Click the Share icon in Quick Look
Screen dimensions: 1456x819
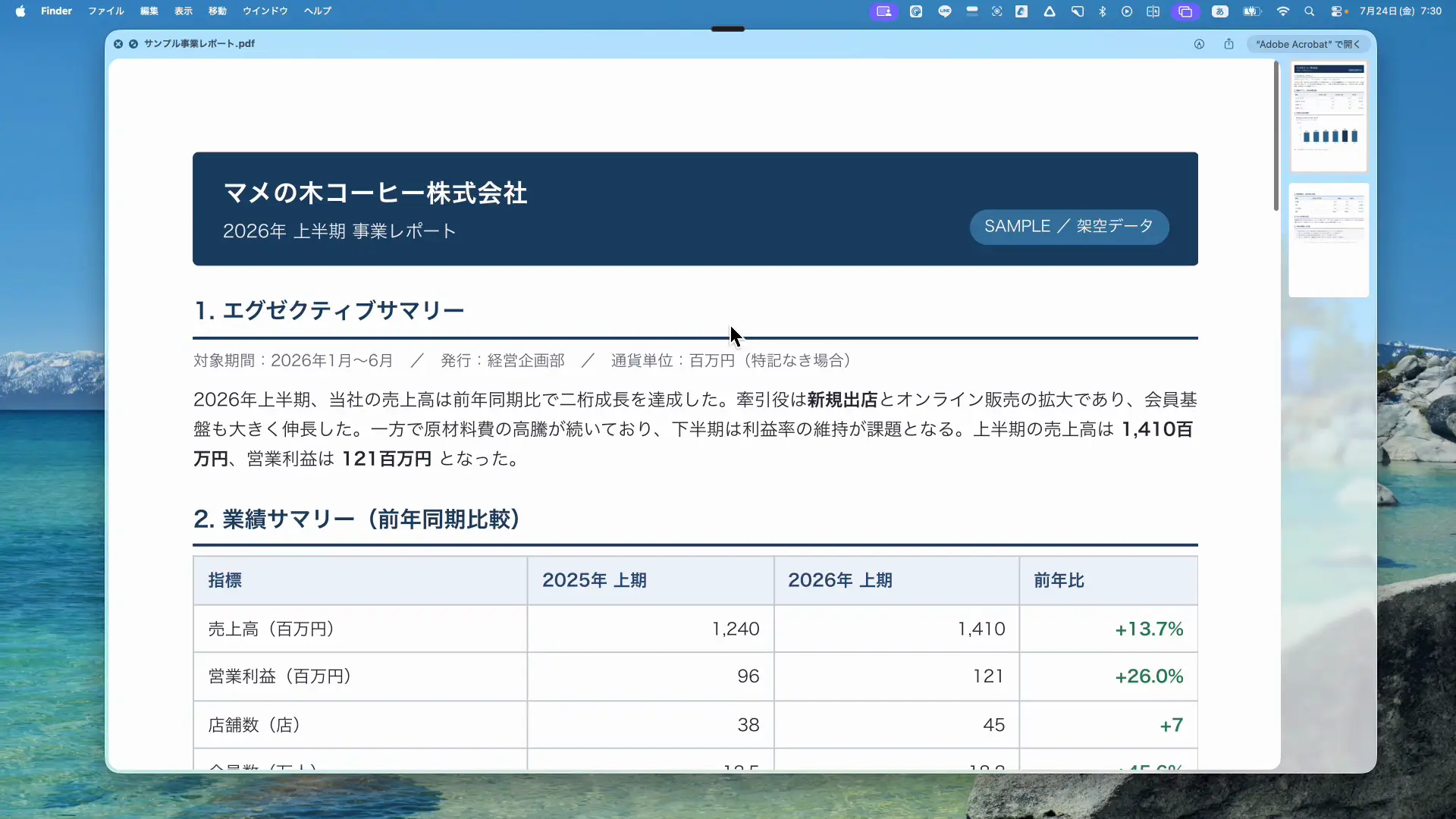pos(1228,44)
